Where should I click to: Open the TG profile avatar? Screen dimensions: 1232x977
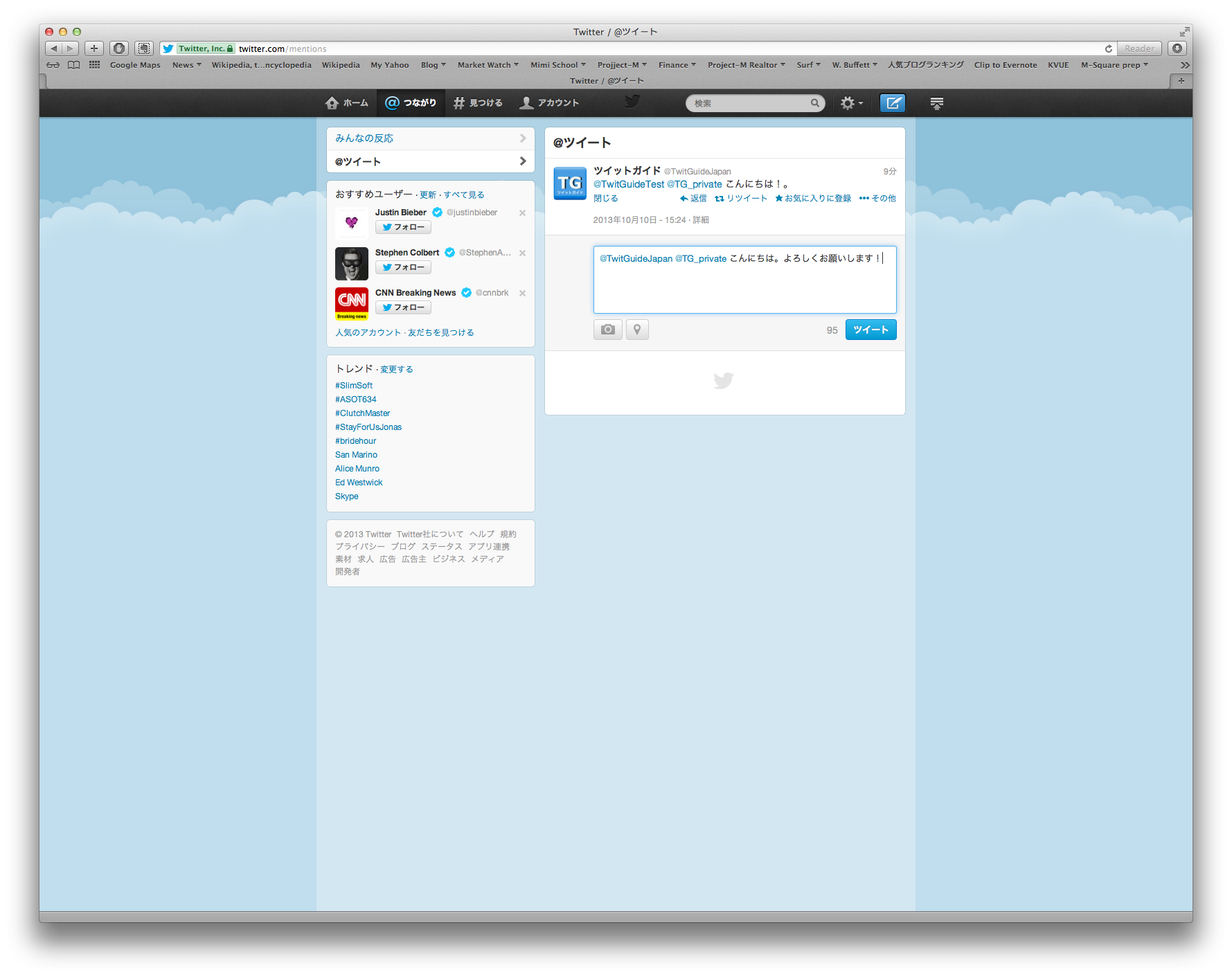(570, 183)
